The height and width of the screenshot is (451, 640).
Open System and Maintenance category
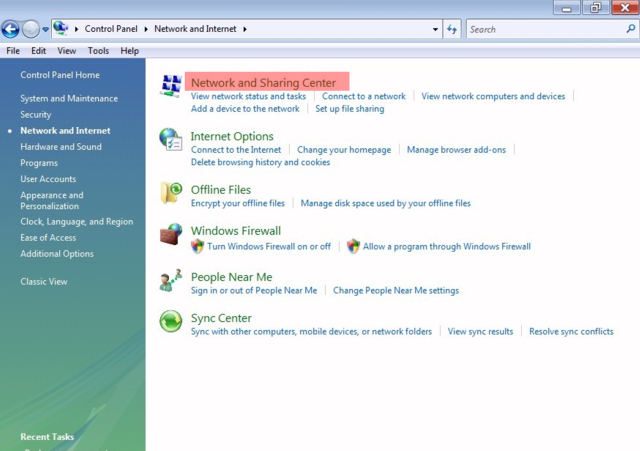[x=69, y=99]
